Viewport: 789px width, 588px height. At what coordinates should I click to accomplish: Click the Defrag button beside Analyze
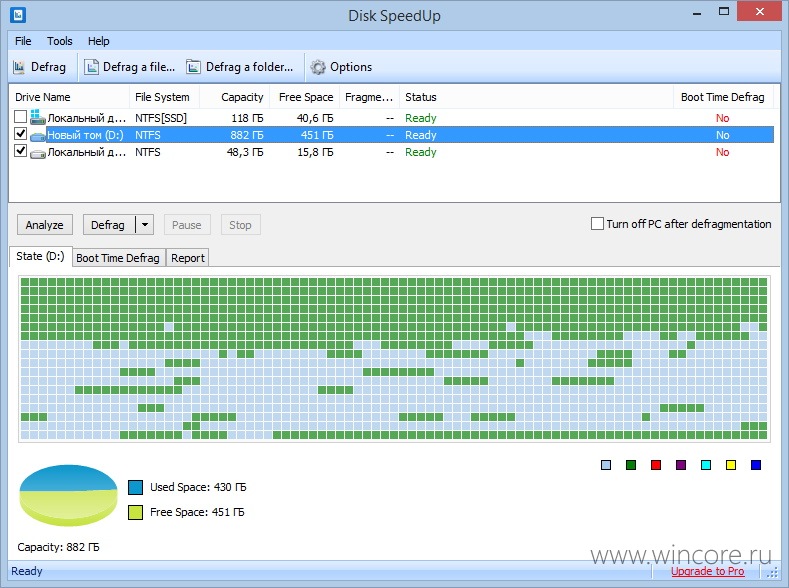point(108,225)
